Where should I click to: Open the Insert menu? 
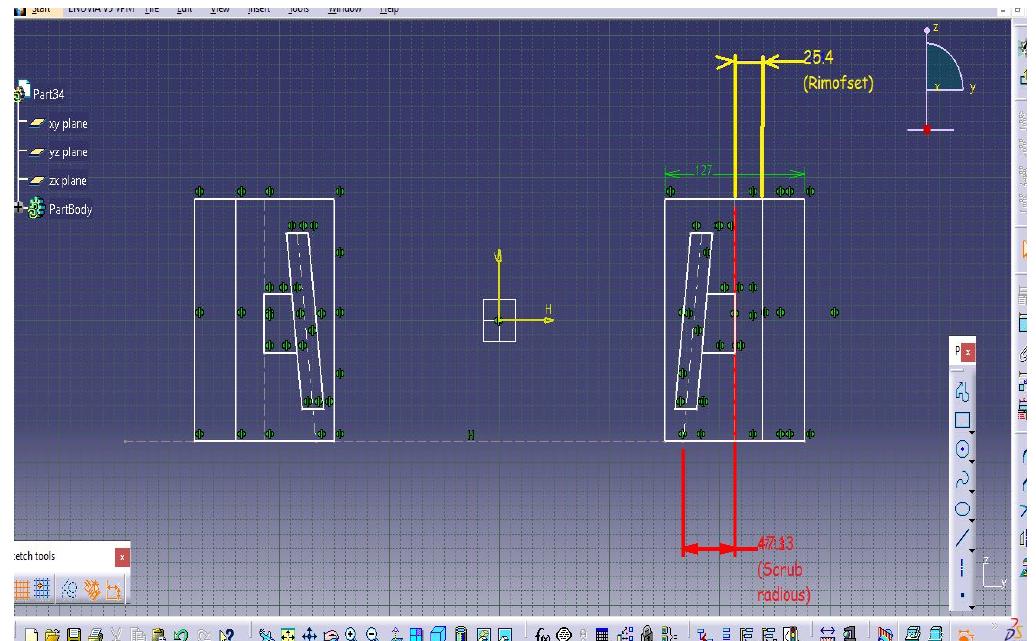pyautogui.click(x=259, y=9)
